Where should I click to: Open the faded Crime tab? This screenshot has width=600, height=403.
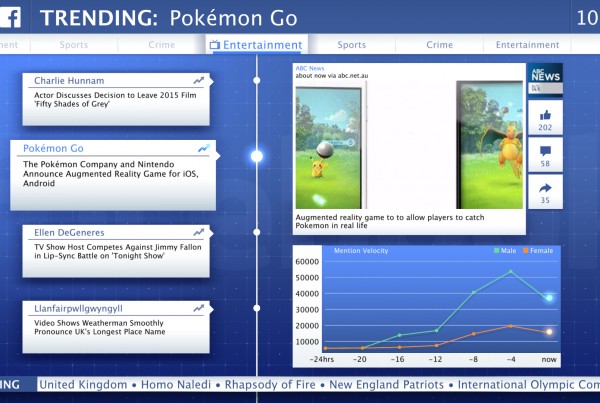[161, 45]
